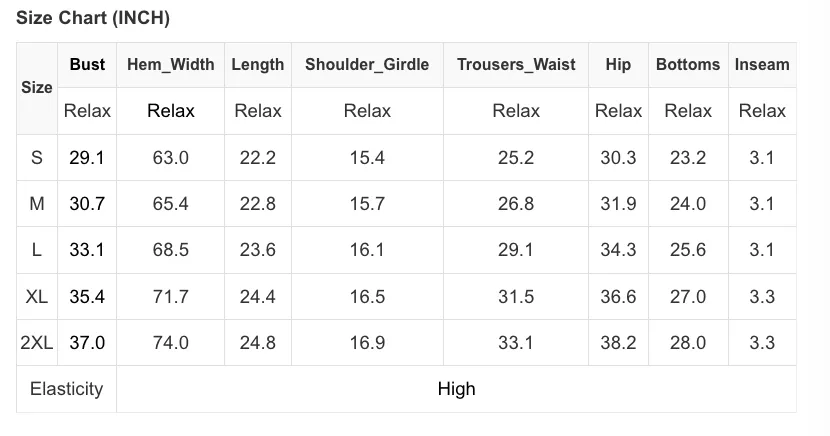Click the length value 24.4
Screen dimensions: 830x436
tap(257, 297)
